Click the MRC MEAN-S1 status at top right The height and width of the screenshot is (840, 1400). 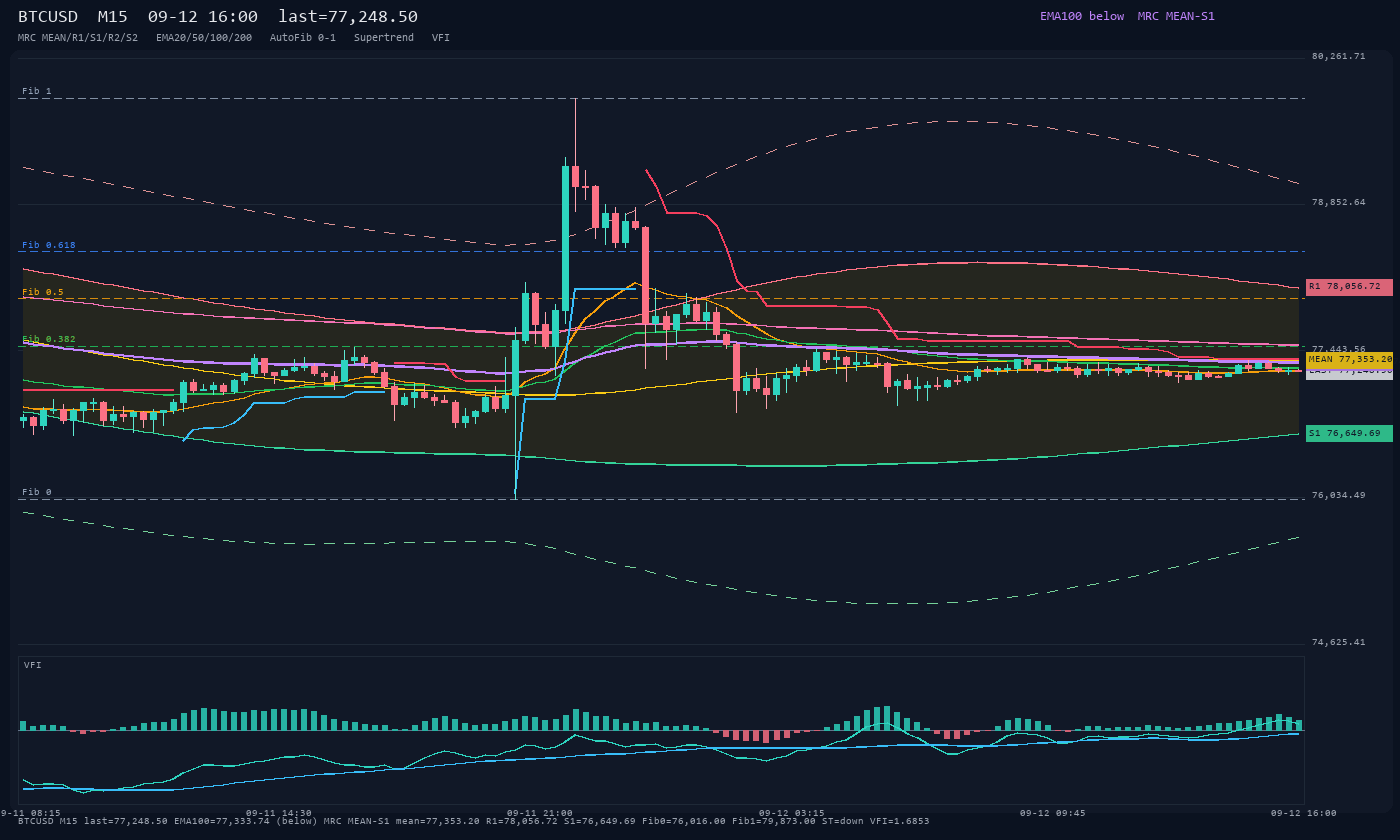[x=1176, y=16]
